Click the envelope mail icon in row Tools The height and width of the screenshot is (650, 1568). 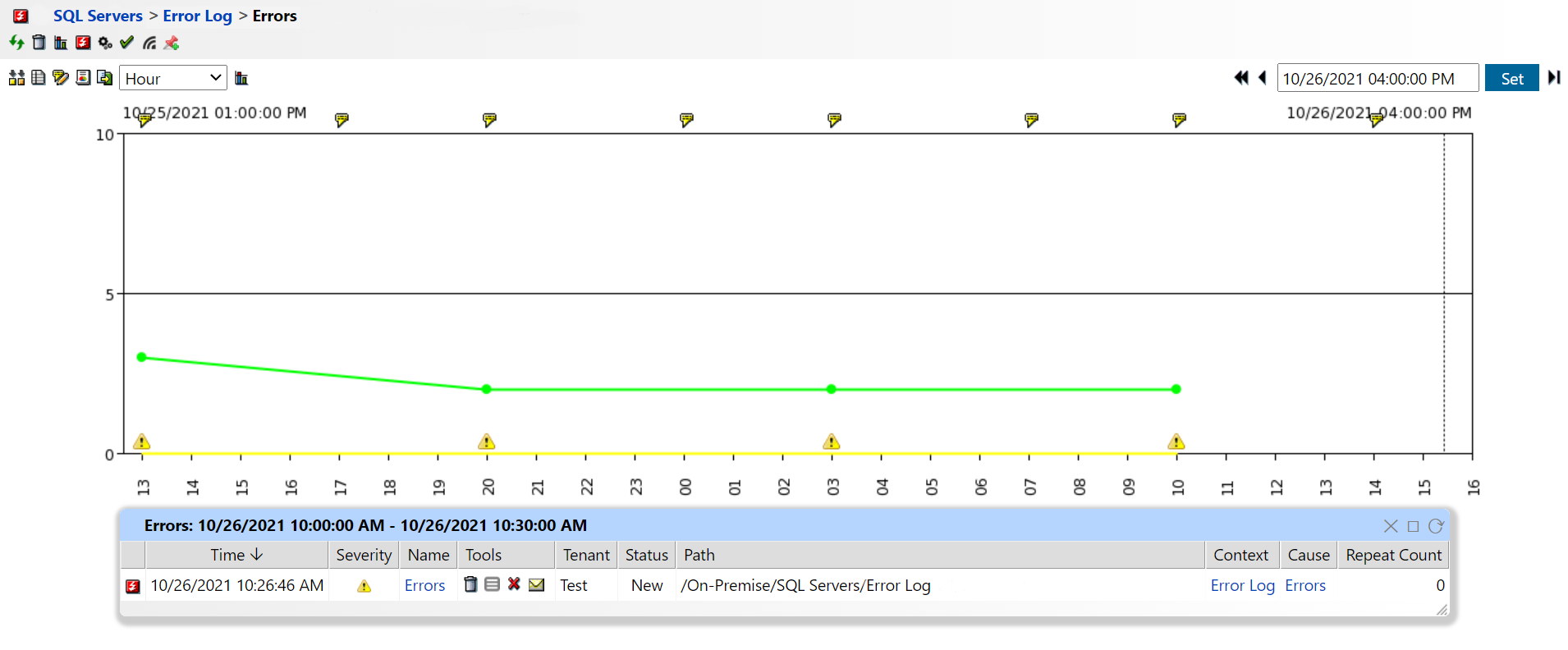pyautogui.click(x=537, y=584)
